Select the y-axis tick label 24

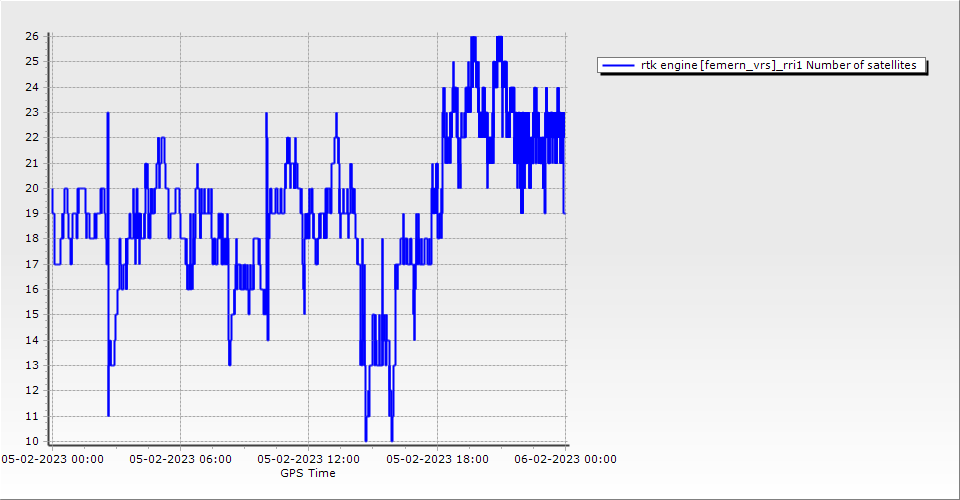point(32,87)
